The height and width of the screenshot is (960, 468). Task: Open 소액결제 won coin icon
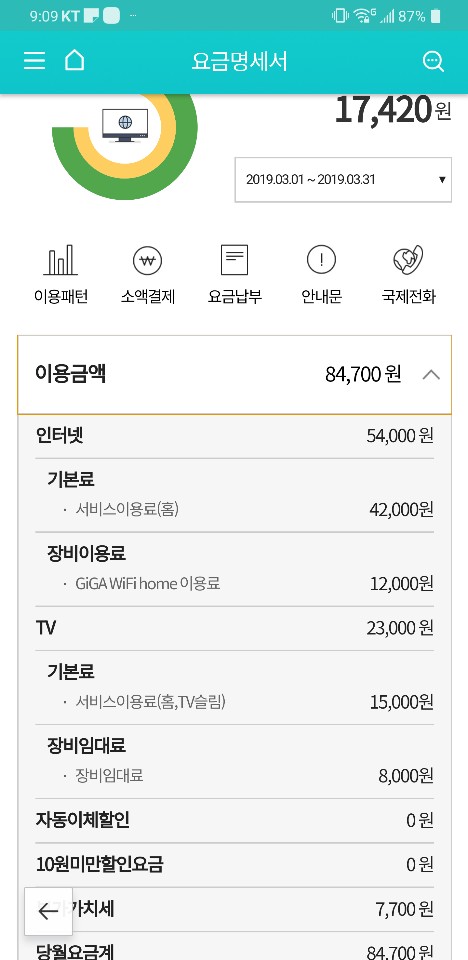[148, 261]
